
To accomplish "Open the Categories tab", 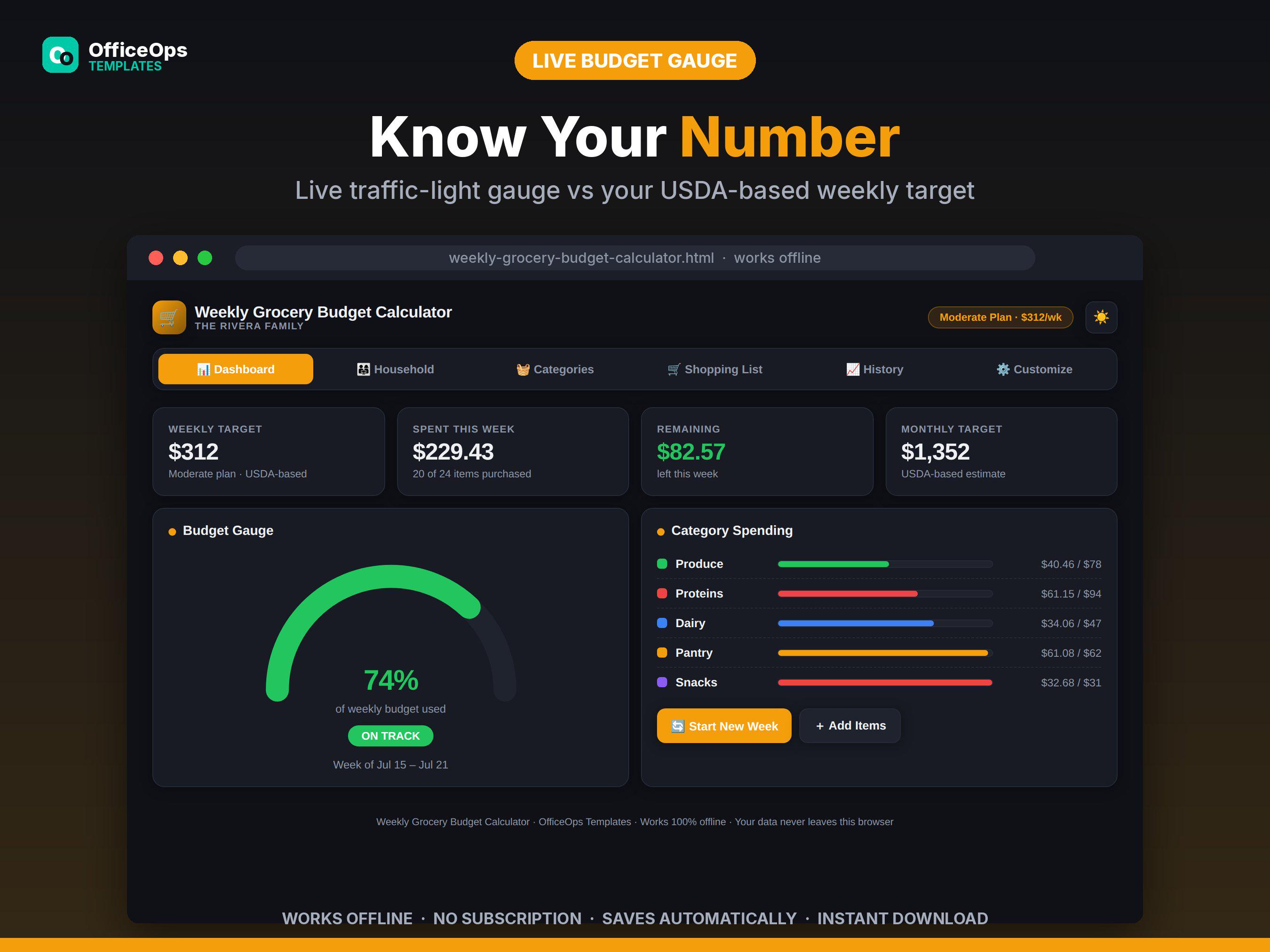I will tap(555, 369).
